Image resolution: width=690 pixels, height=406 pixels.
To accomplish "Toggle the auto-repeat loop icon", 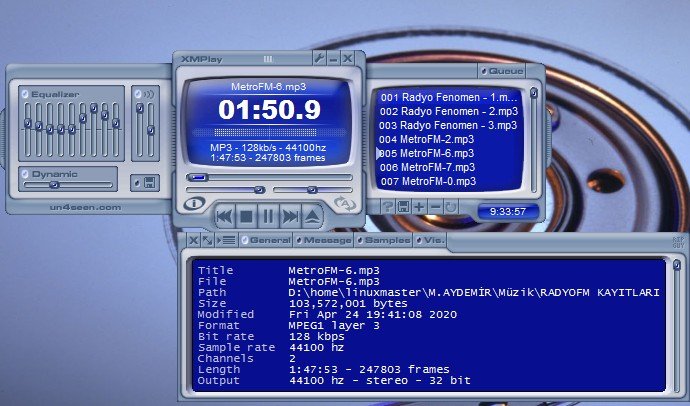I will tap(344, 203).
